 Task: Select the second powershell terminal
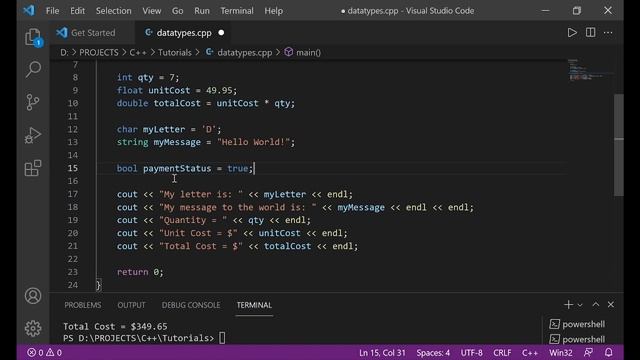click(577, 339)
